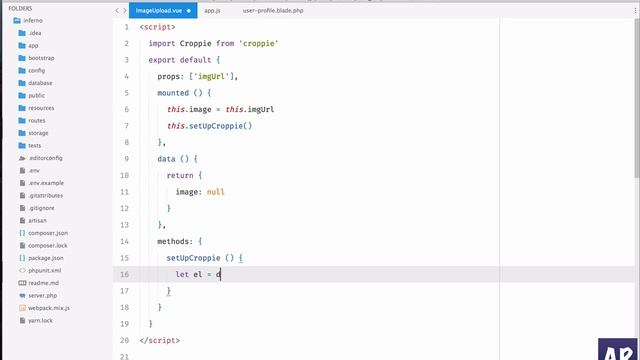
Task: Click the closing '</script>' tag
Action: [160, 340]
